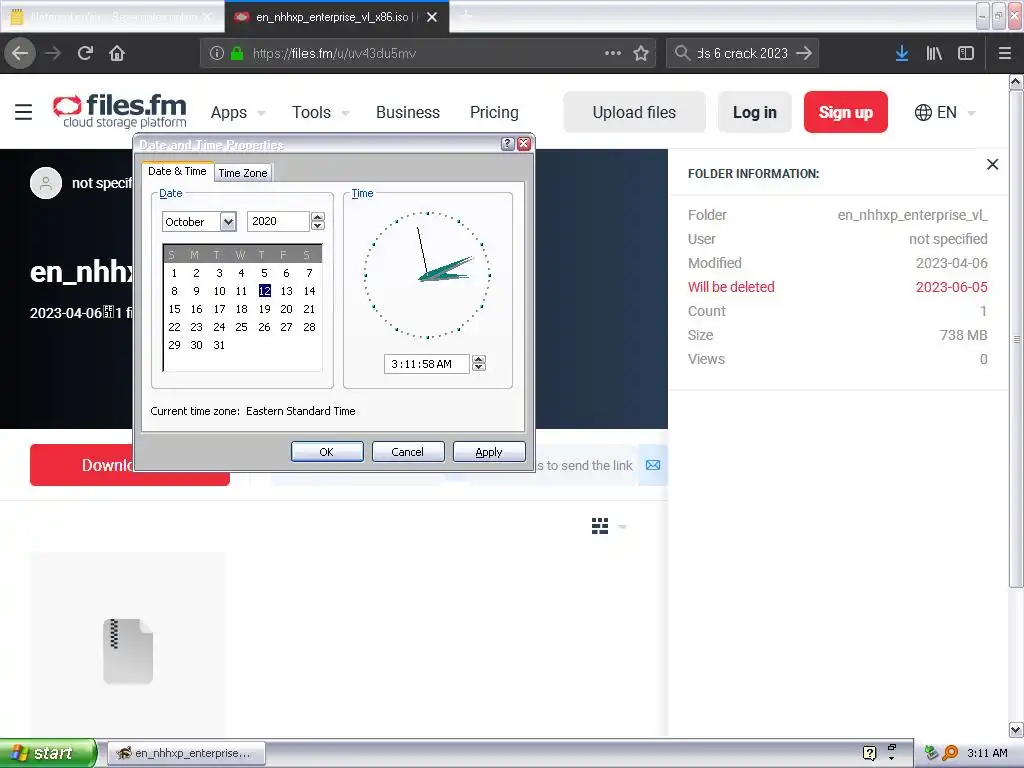The width and height of the screenshot is (1024, 768).
Task: Click the year field showing 2020
Action: [x=278, y=221]
